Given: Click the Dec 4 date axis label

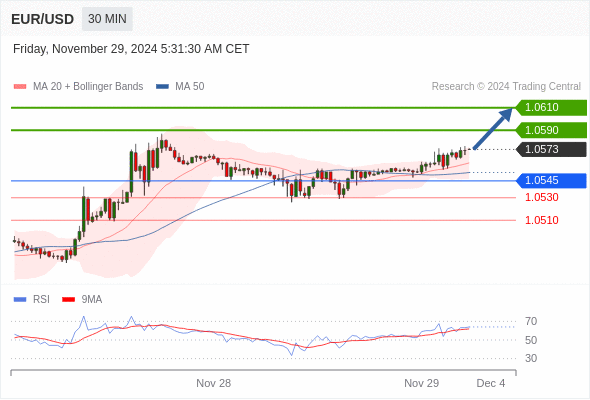Looking at the screenshot, I should 491,383.
